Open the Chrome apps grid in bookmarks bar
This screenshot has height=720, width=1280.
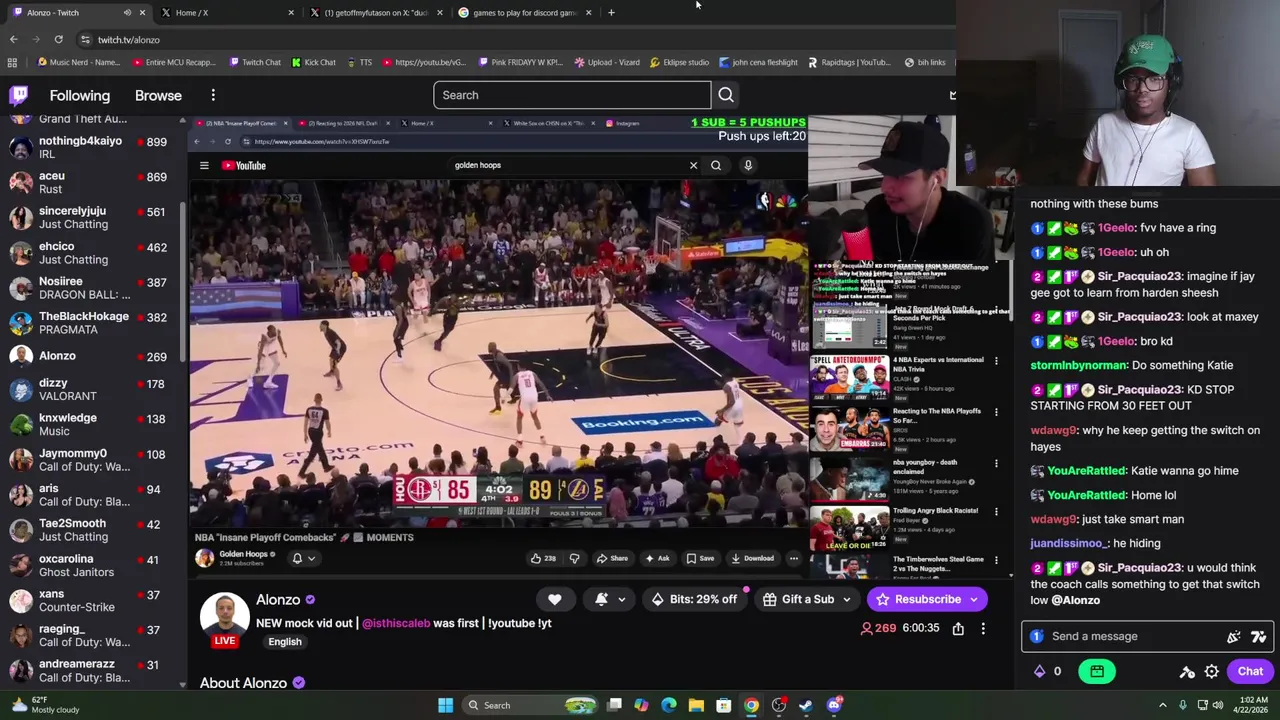coord(12,62)
